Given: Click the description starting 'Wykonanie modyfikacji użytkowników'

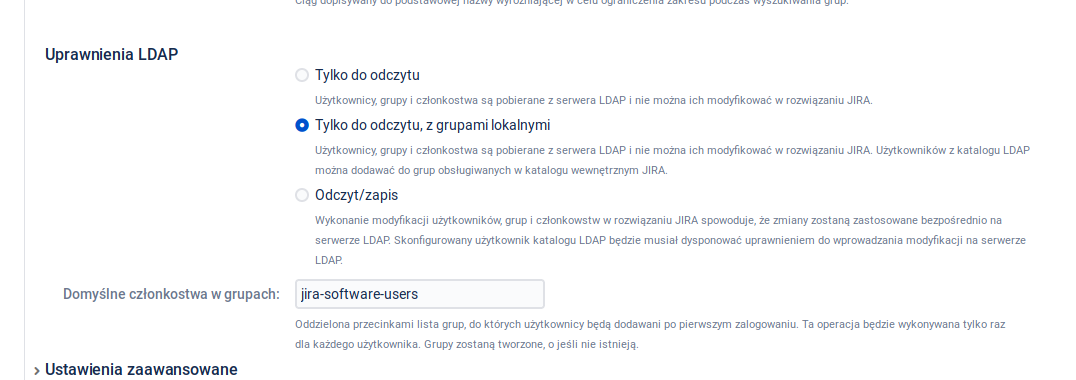Looking at the screenshot, I should [x=670, y=240].
